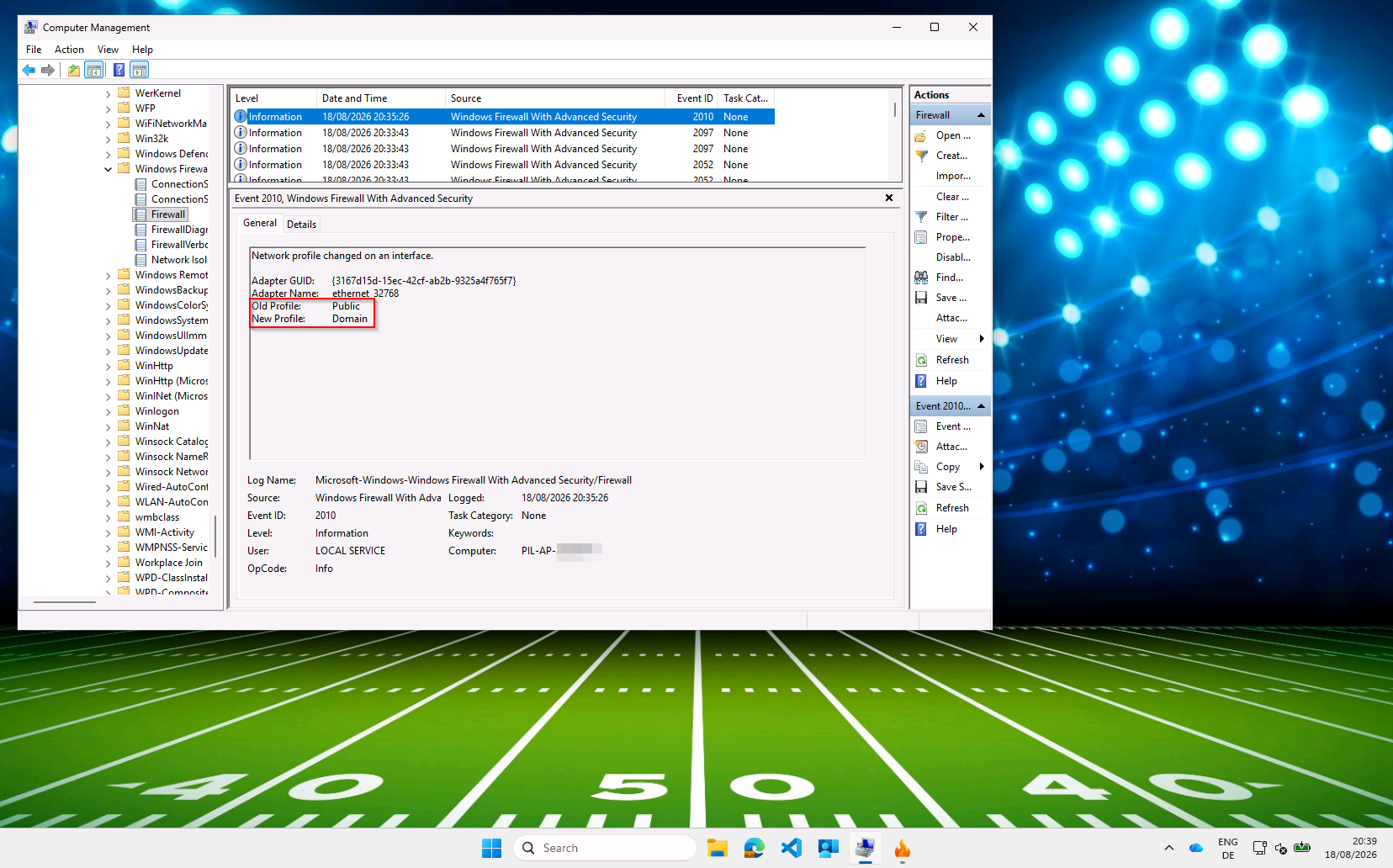The image size is (1393, 868).
Task: Click the Find action with binoculars
Action: tap(951, 278)
